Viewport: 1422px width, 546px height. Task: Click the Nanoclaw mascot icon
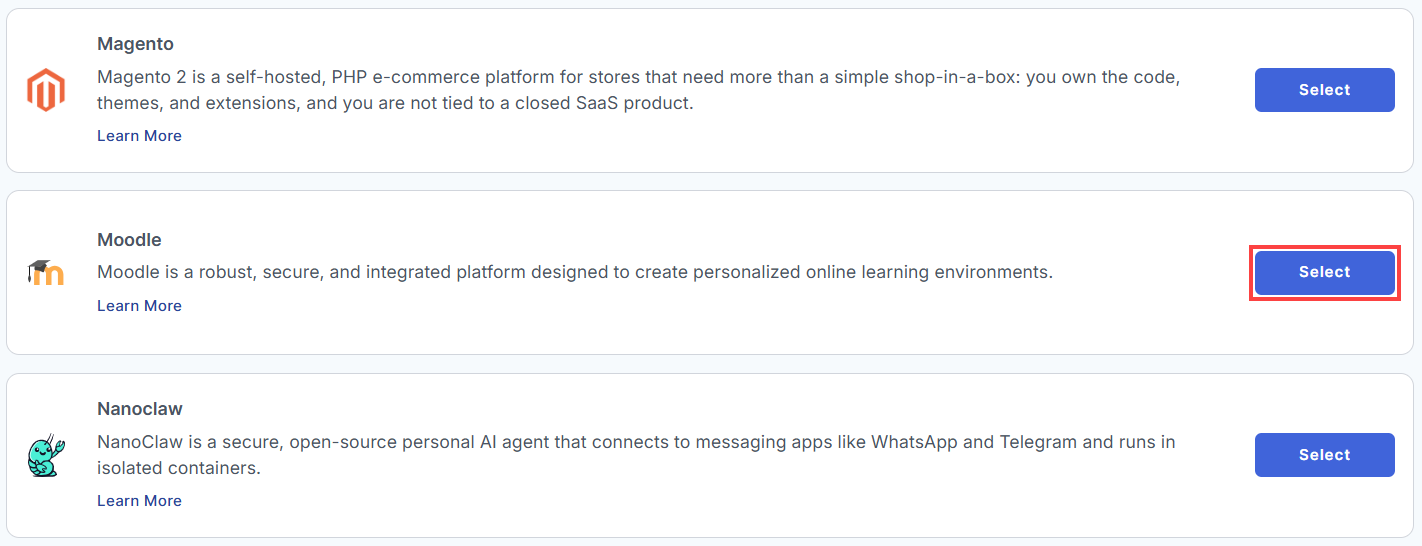(x=46, y=455)
